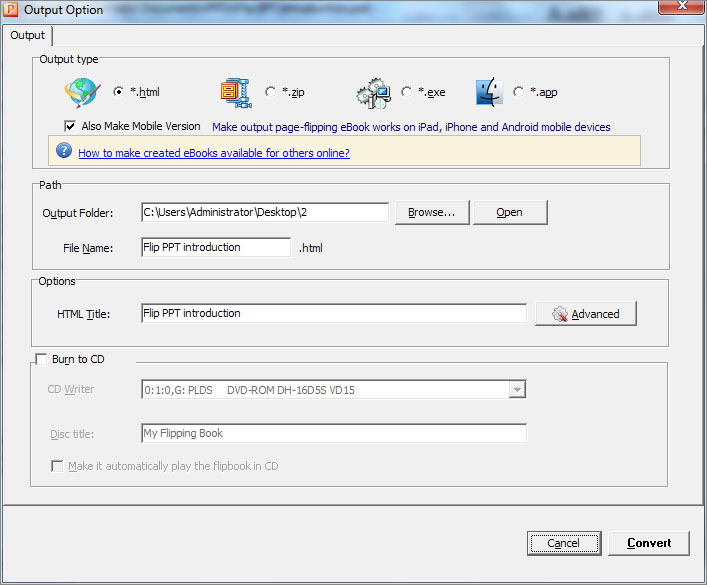Click the mobile devices description text
This screenshot has width=707, height=585.
411,127
